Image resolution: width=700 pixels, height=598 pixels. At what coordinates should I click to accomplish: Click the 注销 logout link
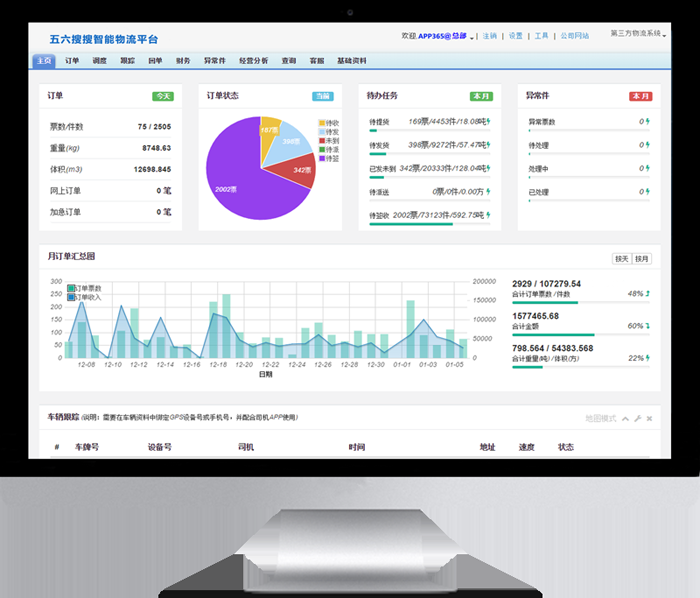coord(490,35)
